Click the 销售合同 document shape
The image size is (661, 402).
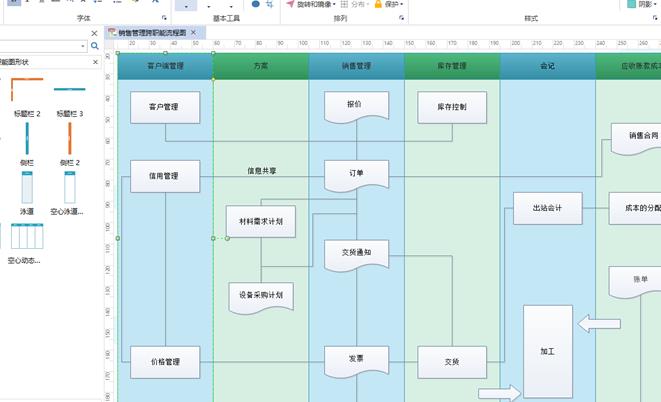[x=636, y=139]
